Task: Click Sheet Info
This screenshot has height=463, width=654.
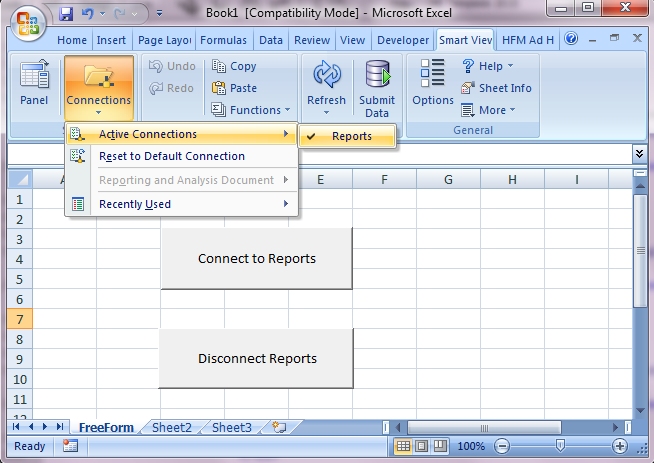Action: point(496,88)
